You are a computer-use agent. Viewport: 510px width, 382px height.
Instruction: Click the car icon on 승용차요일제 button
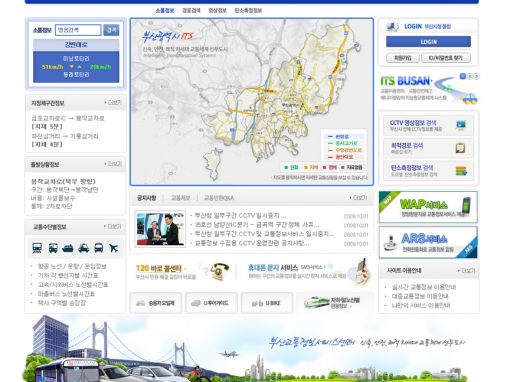pos(141,303)
